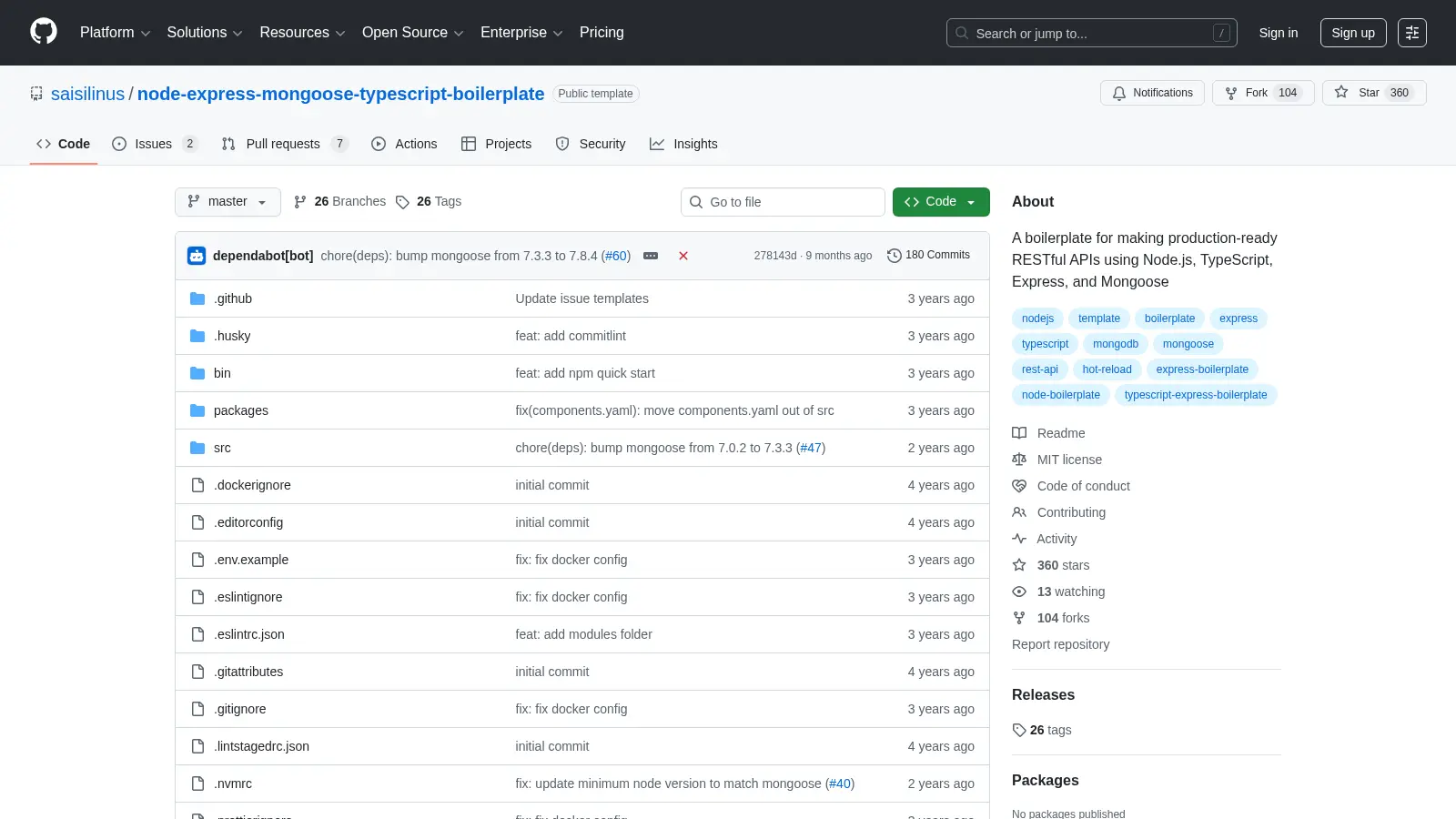Click the express-boilerplate topic tag
This screenshot has height=819, width=1456.
pyautogui.click(x=1202, y=369)
